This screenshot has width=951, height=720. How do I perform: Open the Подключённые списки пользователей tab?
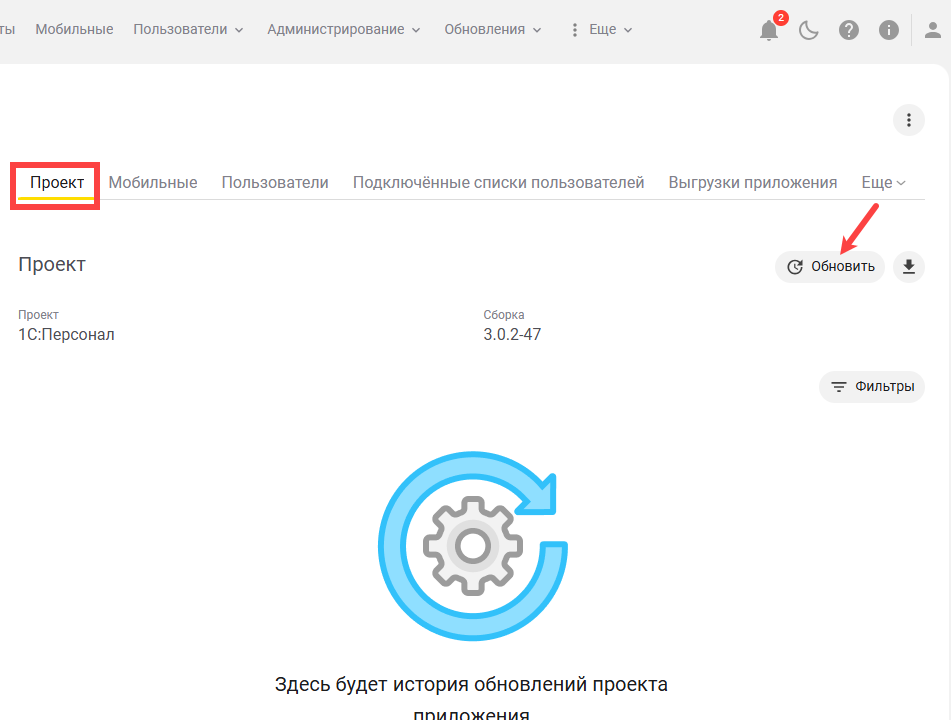tap(499, 183)
